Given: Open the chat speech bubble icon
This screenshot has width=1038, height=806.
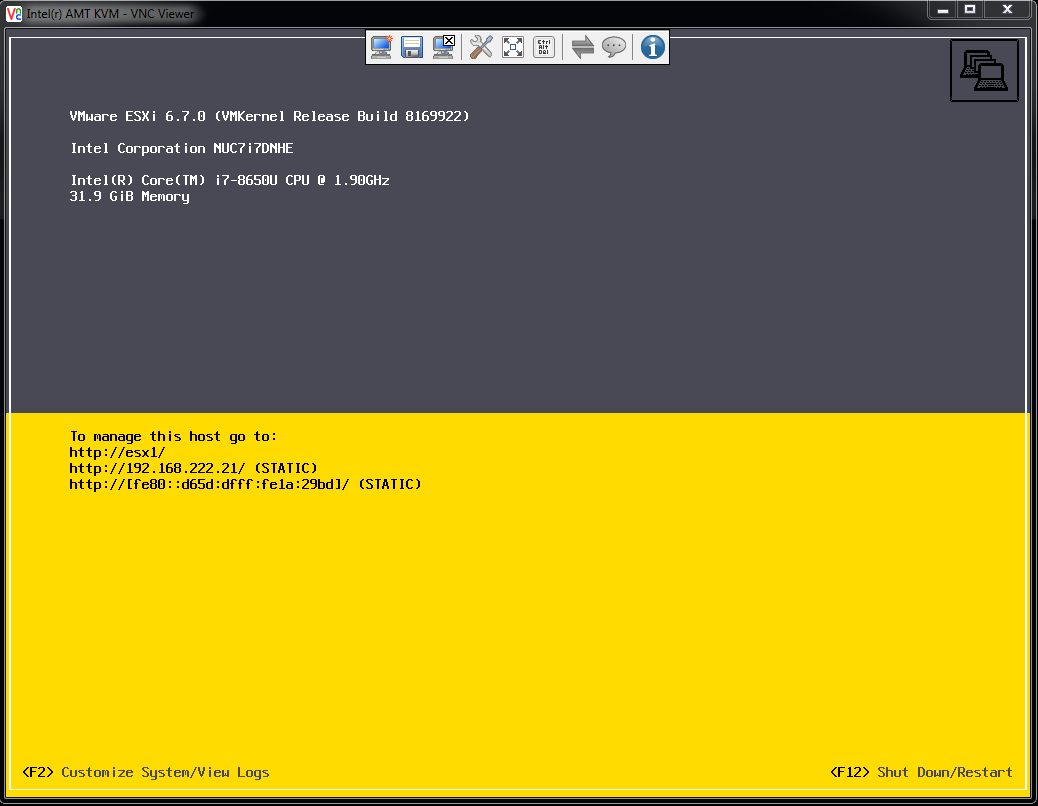Looking at the screenshot, I should [614, 47].
